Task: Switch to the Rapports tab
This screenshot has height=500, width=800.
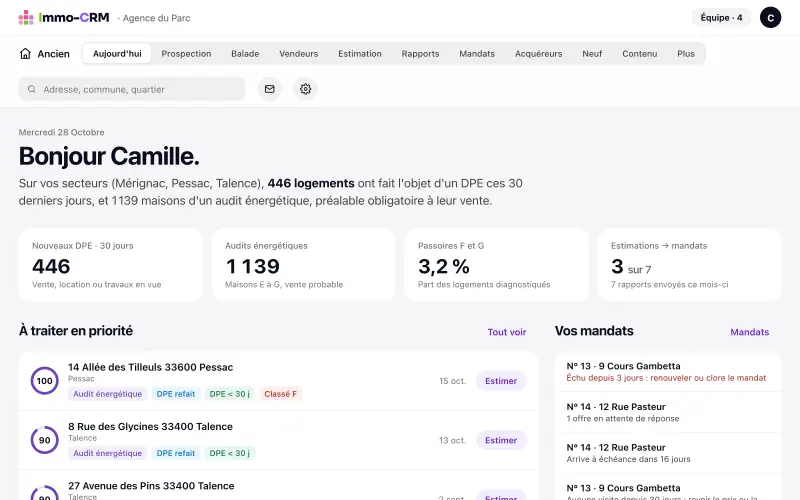Action: coord(420,54)
